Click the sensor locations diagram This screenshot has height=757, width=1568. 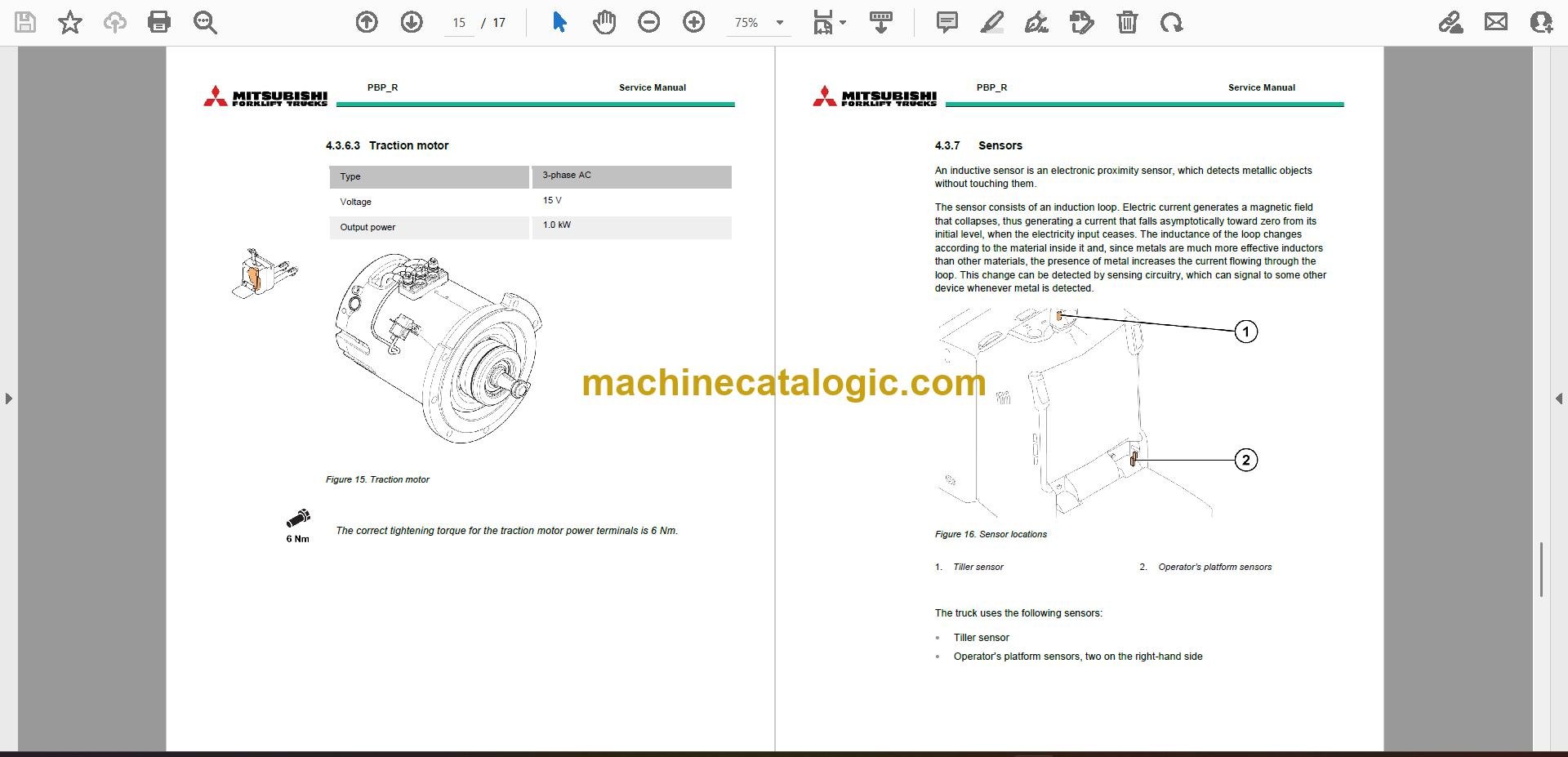point(1098,413)
